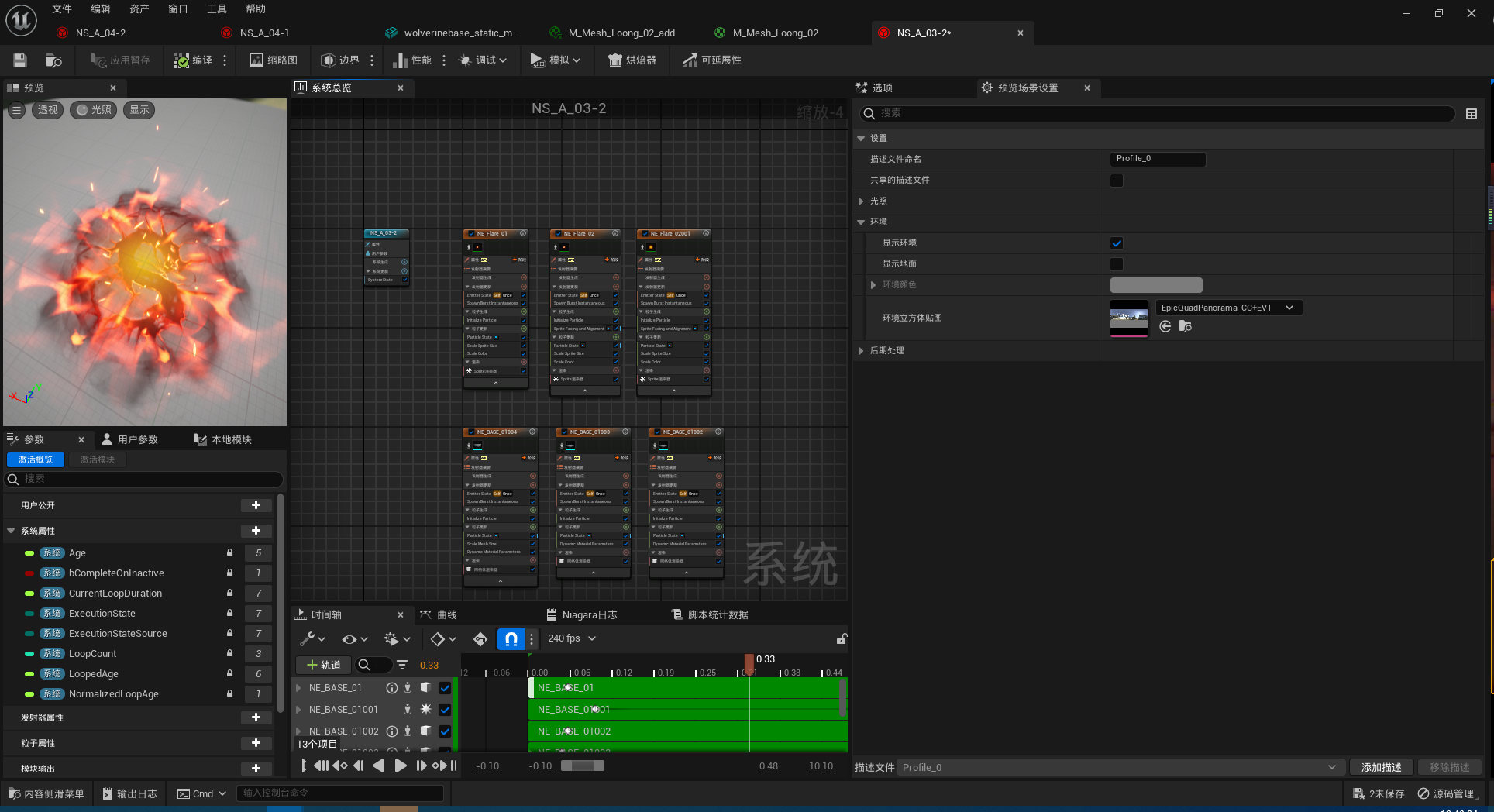Image resolution: width=1494 pixels, height=812 pixels.
Task: Click the Add Track (轨道) button
Action: tap(323, 665)
